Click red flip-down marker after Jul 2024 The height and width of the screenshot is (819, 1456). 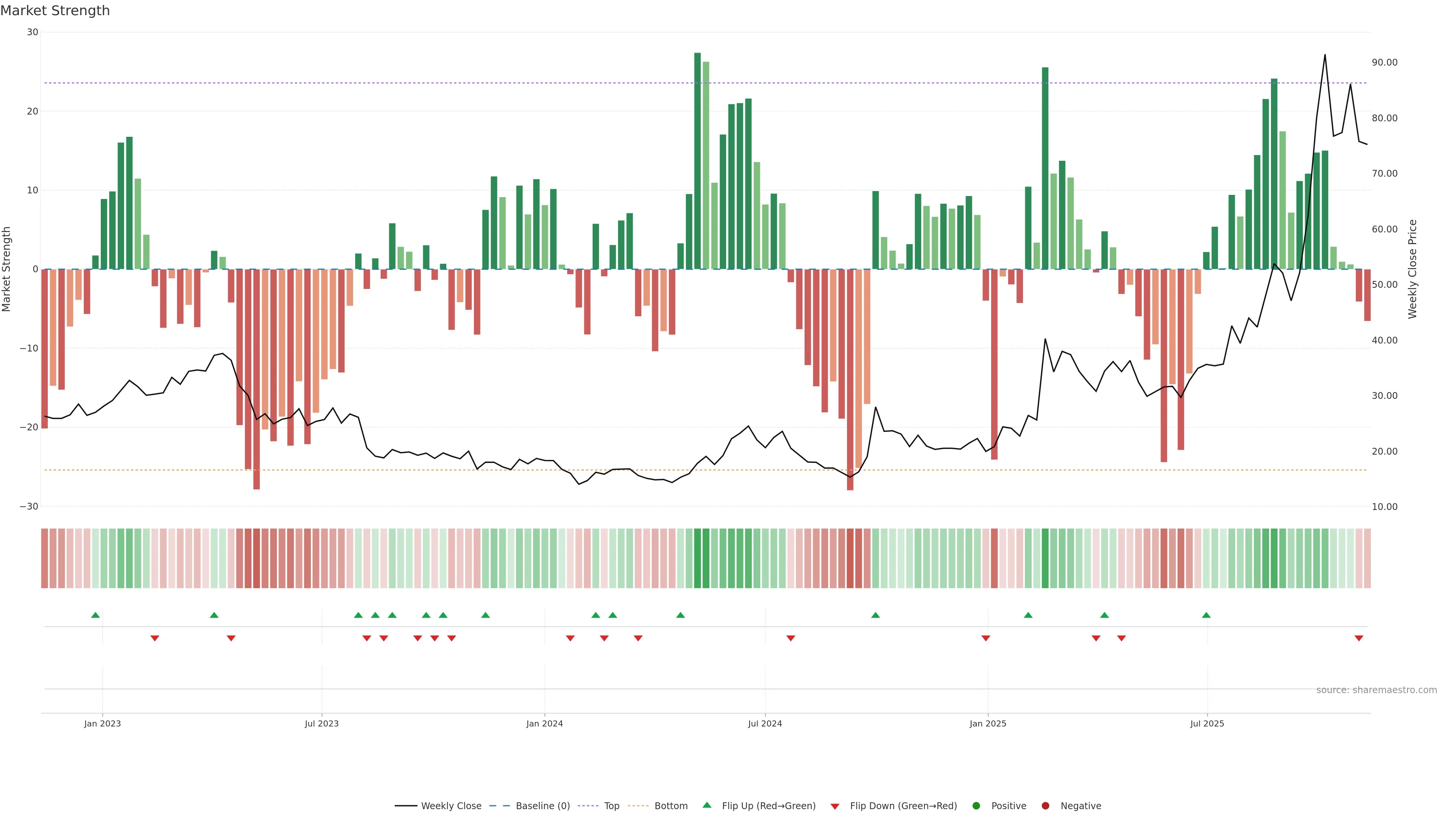click(791, 638)
